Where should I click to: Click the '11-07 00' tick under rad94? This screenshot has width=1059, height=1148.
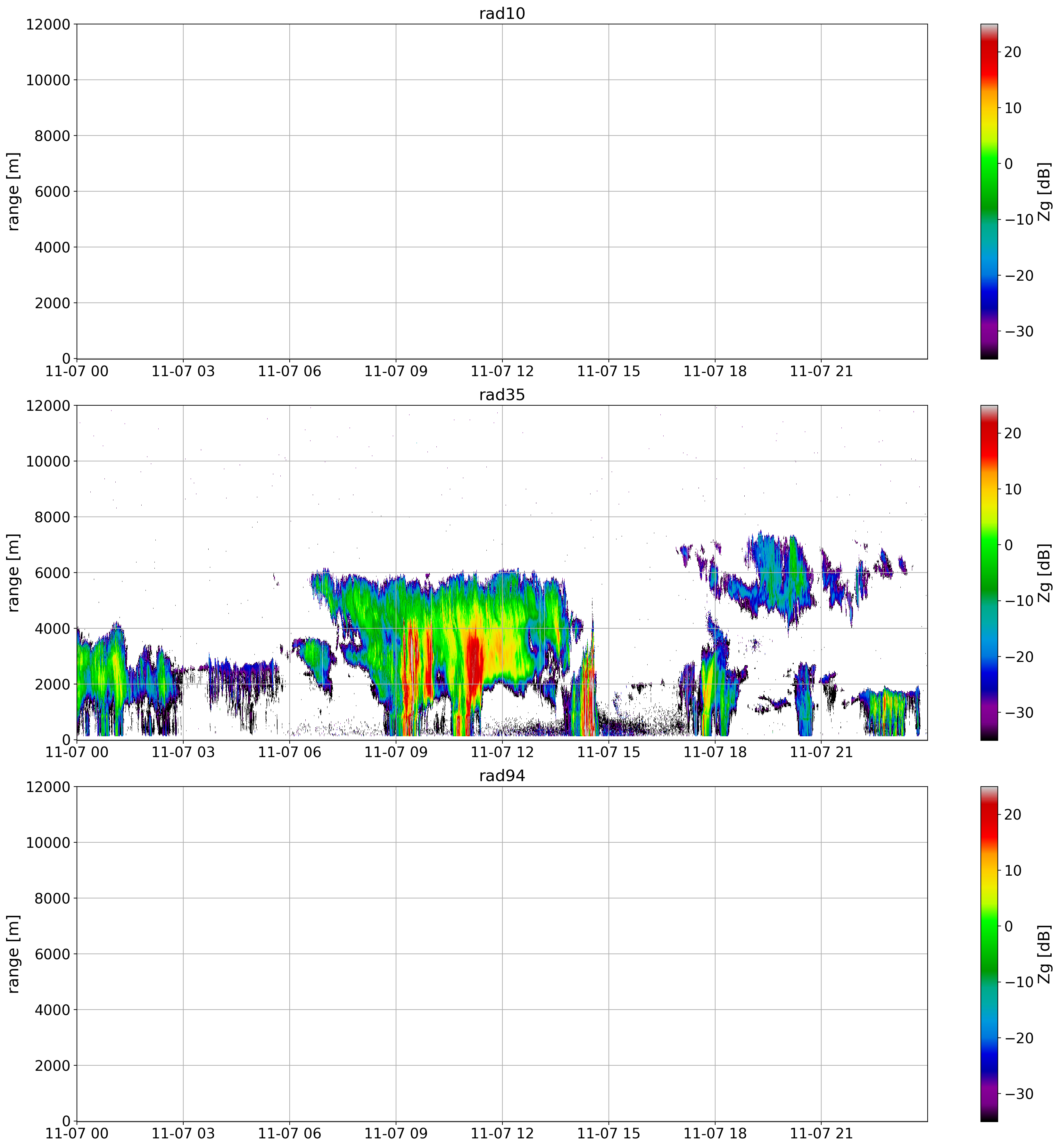pyautogui.click(x=77, y=1134)
